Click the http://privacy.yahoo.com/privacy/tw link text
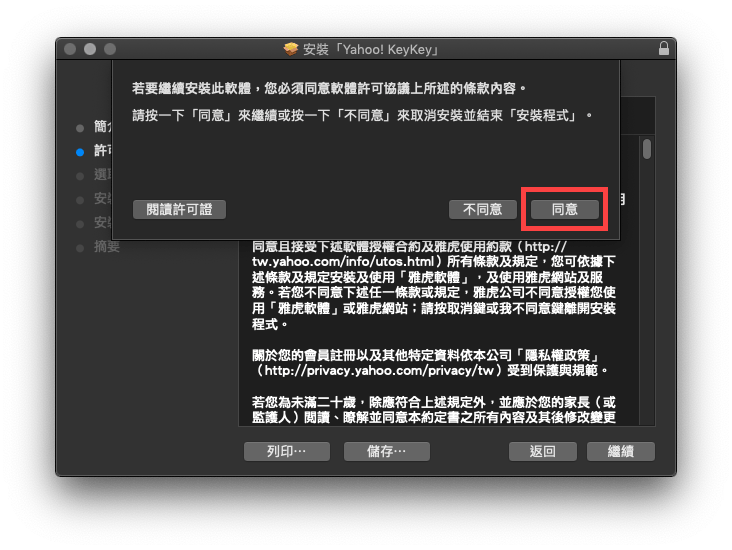This screenshot has height=550, width=732. (x=379, y=371)
